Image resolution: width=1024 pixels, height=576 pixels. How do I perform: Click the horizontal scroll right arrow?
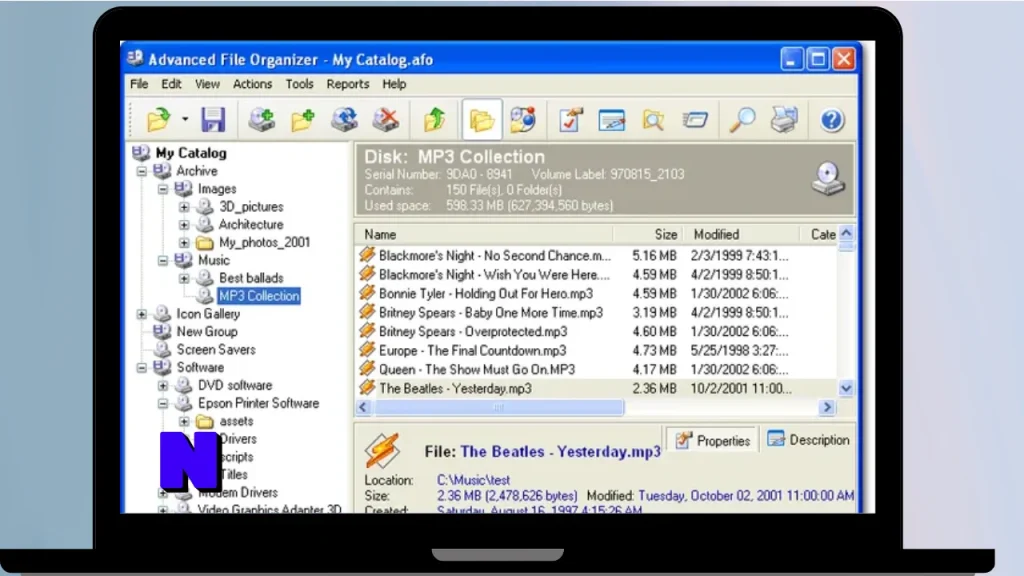point(827,408)
